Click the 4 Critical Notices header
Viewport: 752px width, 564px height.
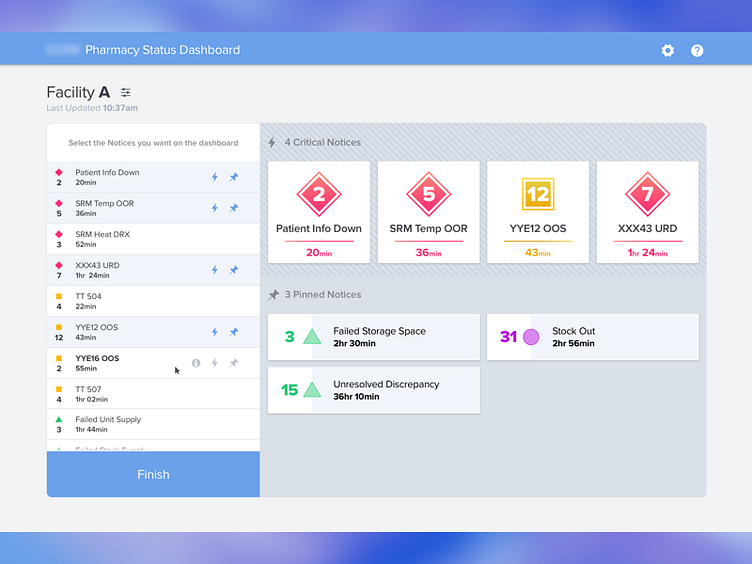(x=323, y=142)
